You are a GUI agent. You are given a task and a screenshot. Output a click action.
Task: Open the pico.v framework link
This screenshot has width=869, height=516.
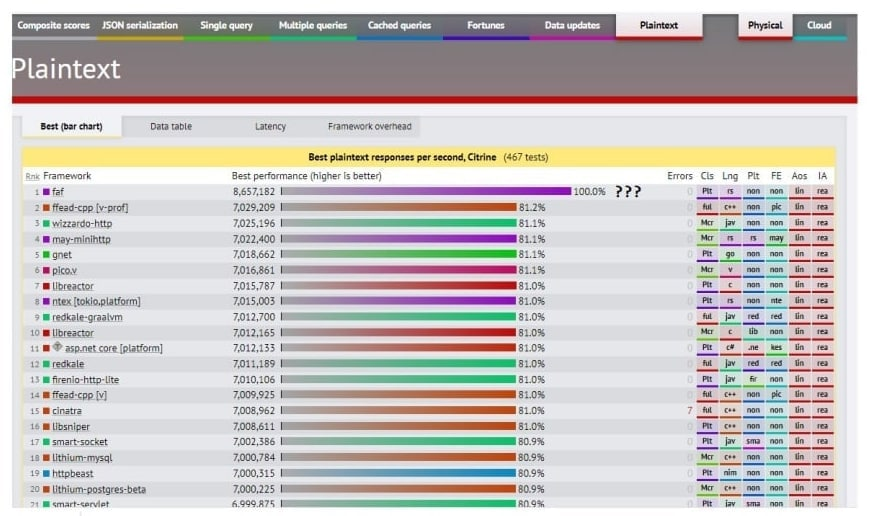click(x=64, y=270)
